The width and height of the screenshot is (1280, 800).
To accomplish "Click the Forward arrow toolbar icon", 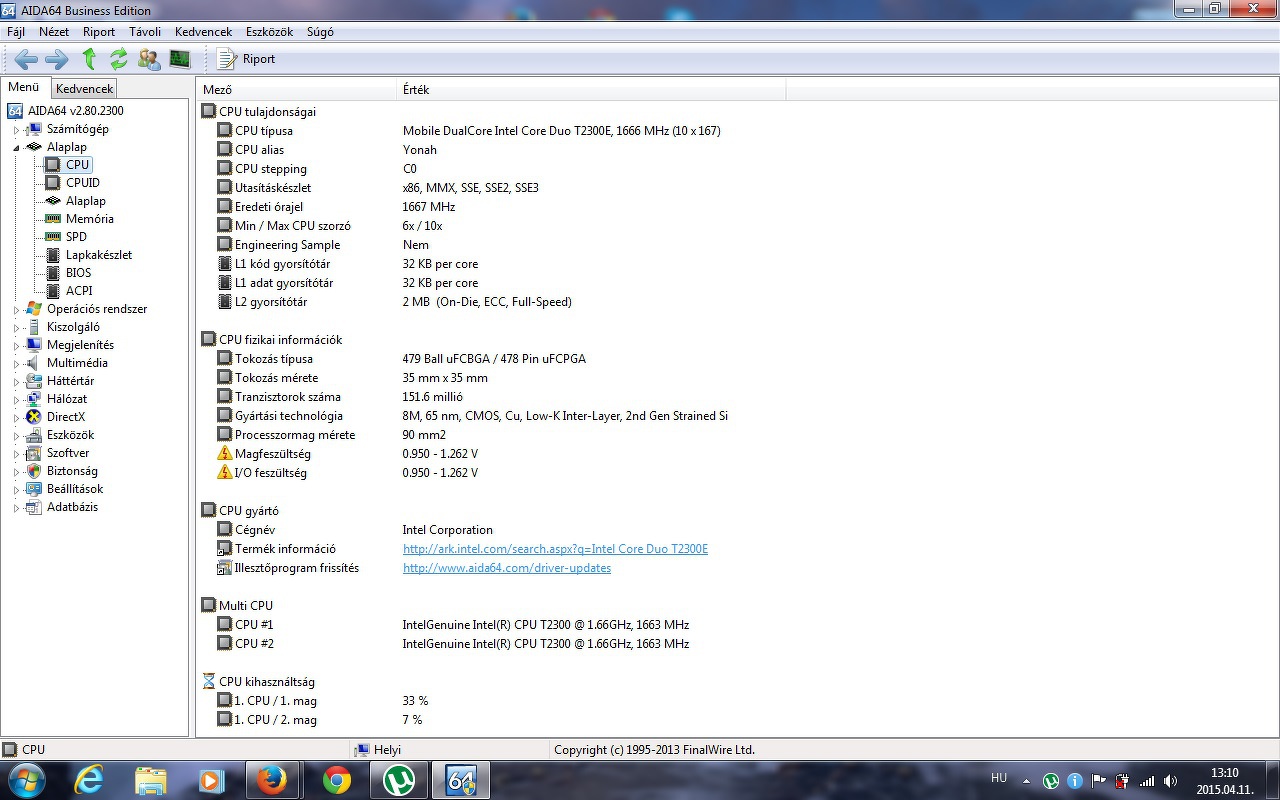I will tap(57, 59).
